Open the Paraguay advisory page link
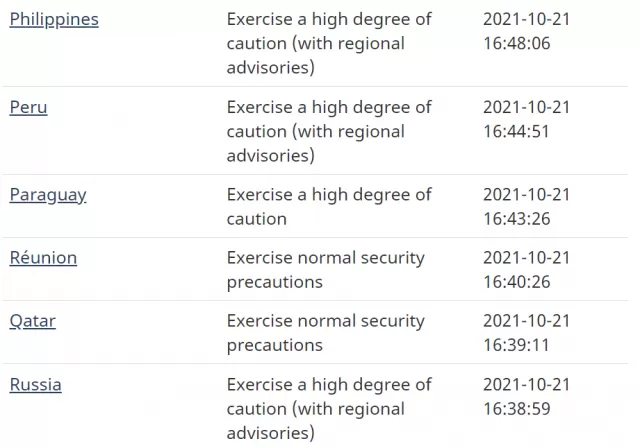 48,195
